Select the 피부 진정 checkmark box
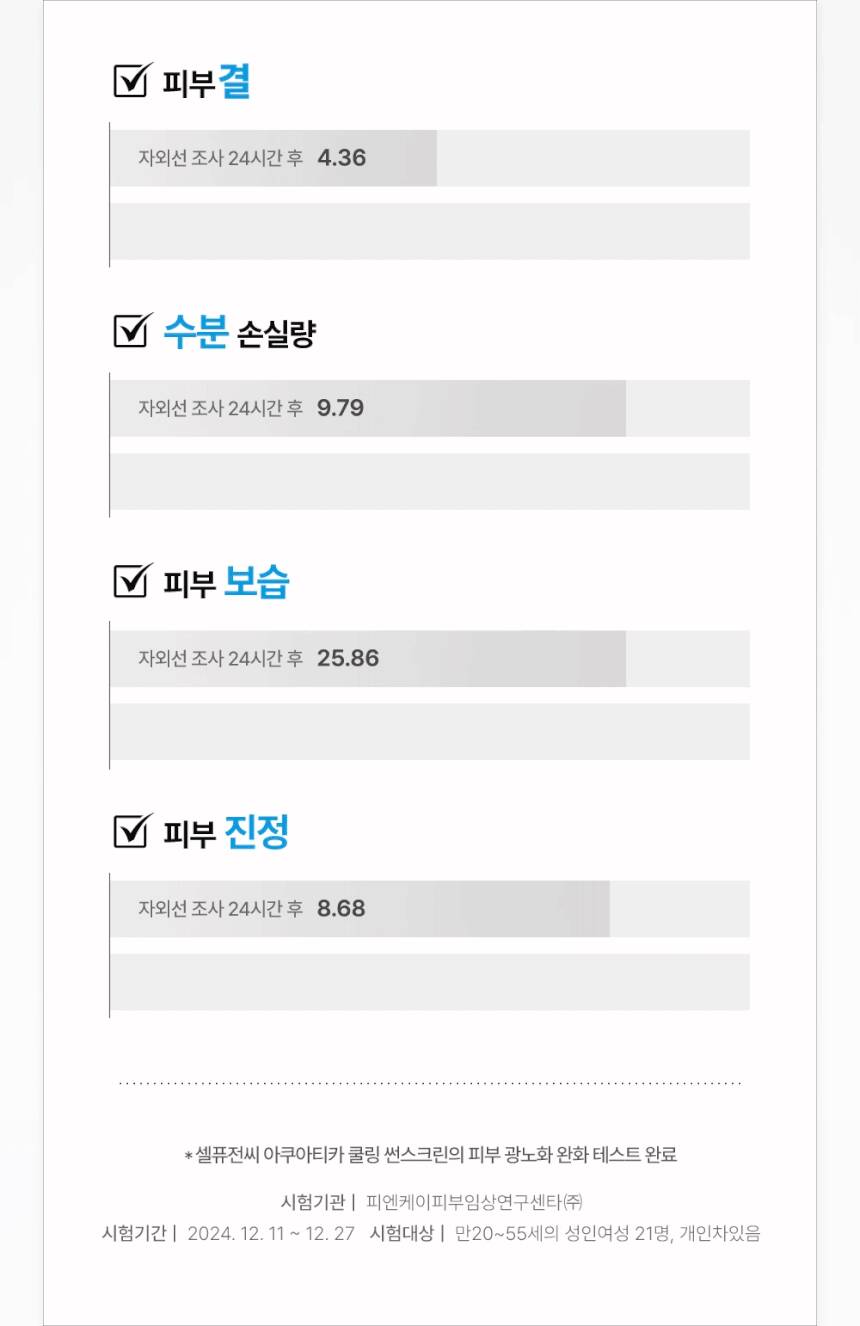 point(130,831)
